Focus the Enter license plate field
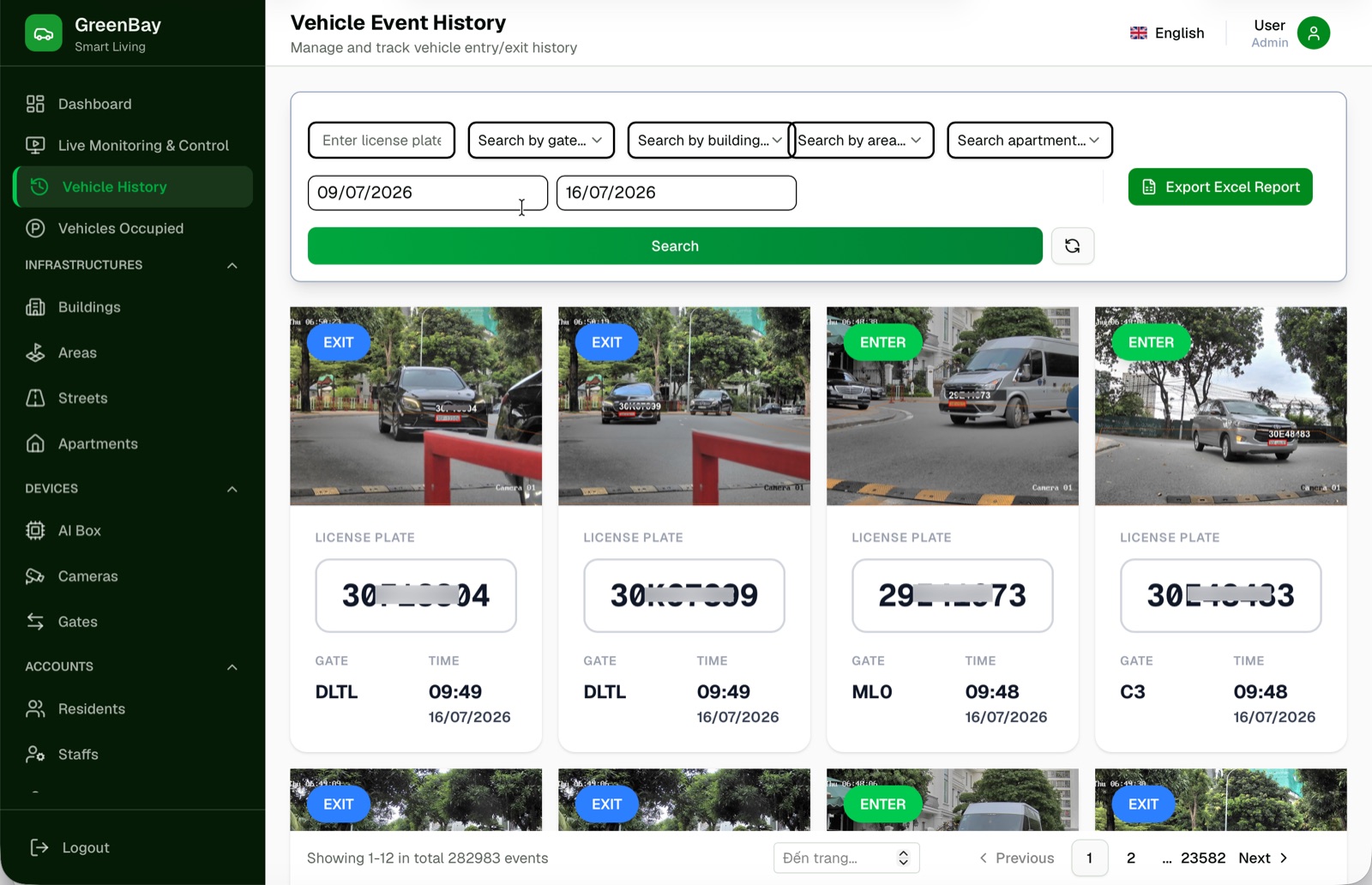Viewport: 1372px width, 885px height. click(x=382, y=140)
